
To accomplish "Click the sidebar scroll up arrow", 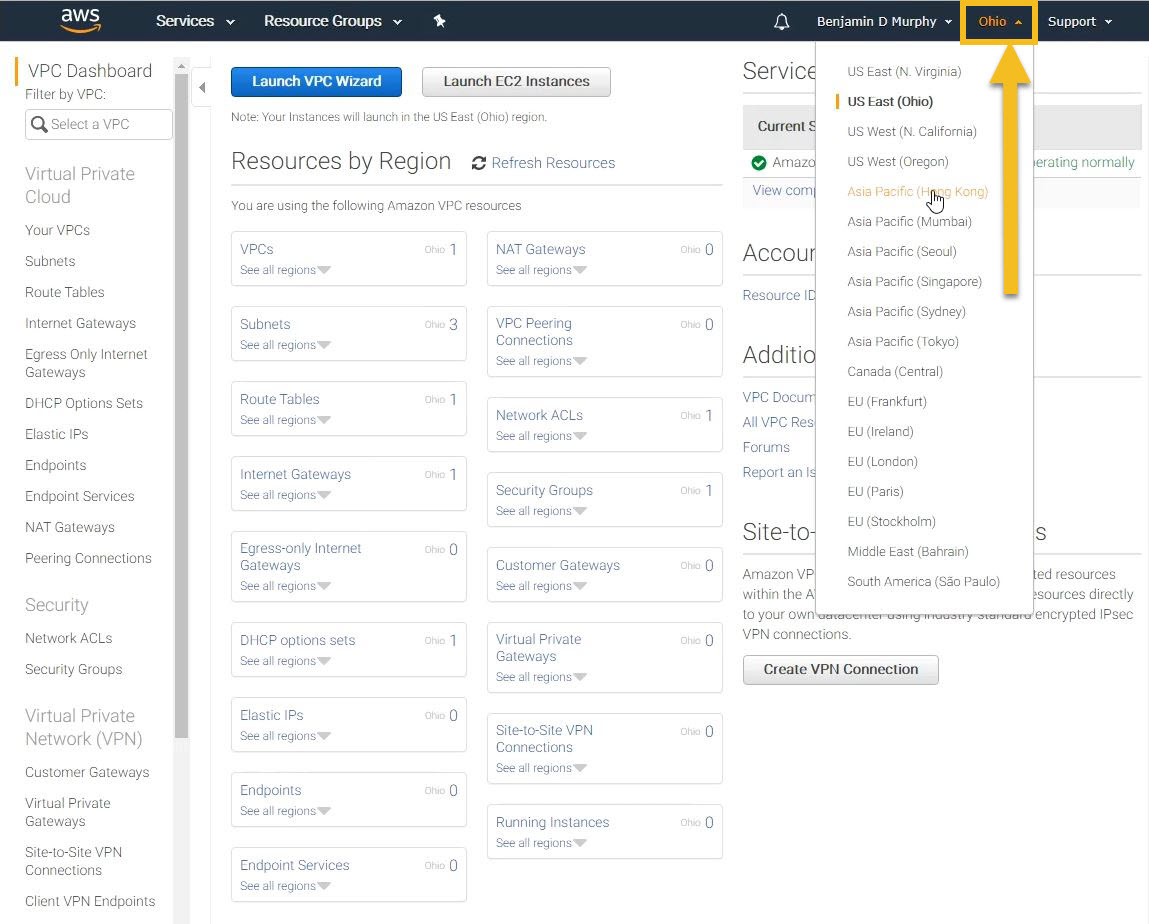I will click(181, 67).
